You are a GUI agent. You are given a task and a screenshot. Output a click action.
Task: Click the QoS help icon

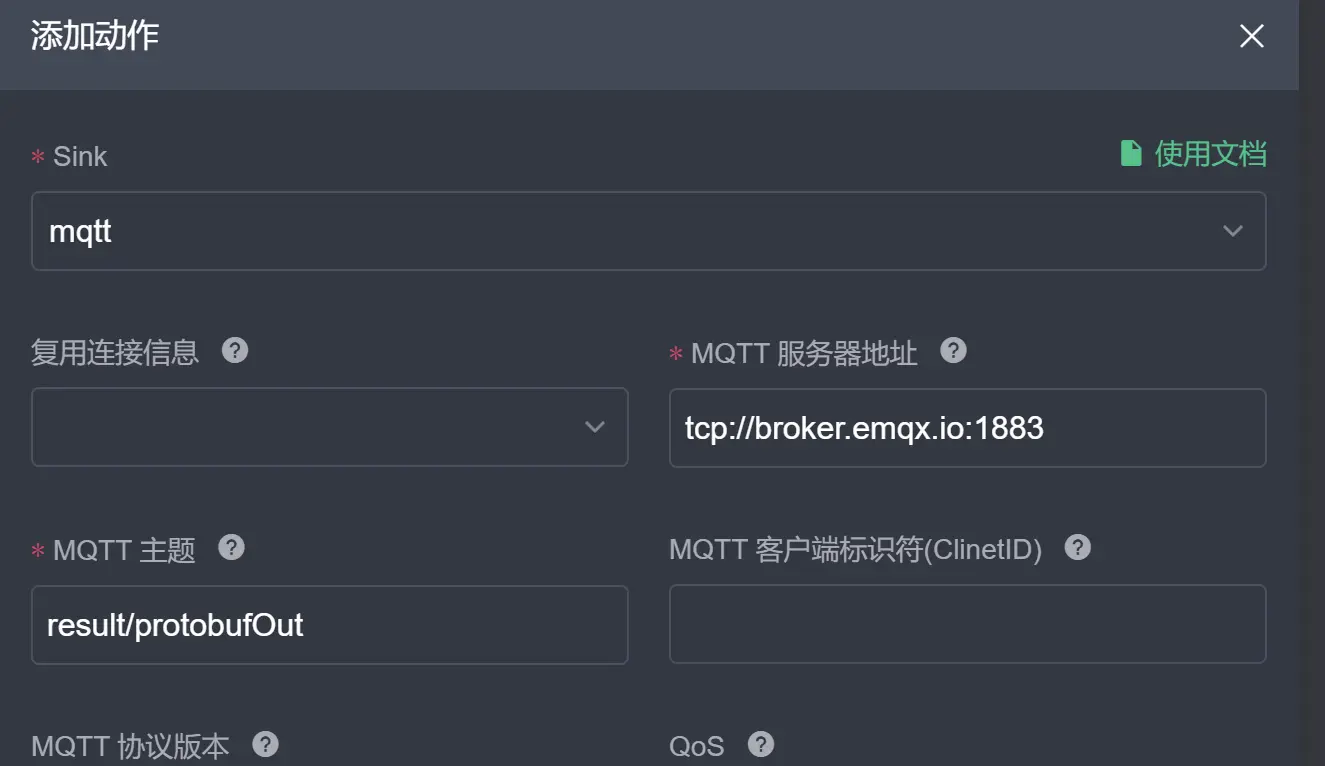click(760, 744)
